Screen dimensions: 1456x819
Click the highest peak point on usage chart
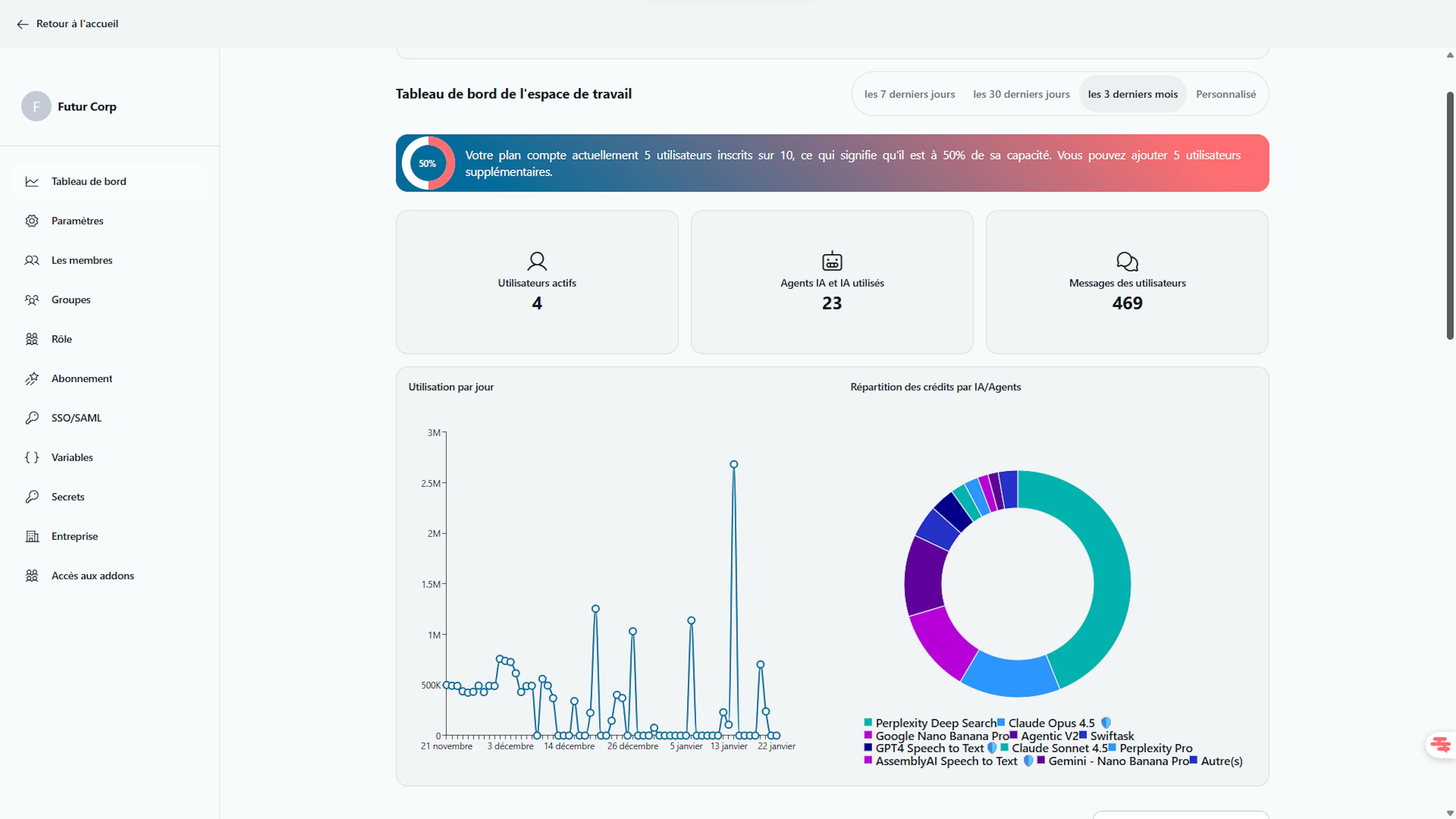(733, 464)
